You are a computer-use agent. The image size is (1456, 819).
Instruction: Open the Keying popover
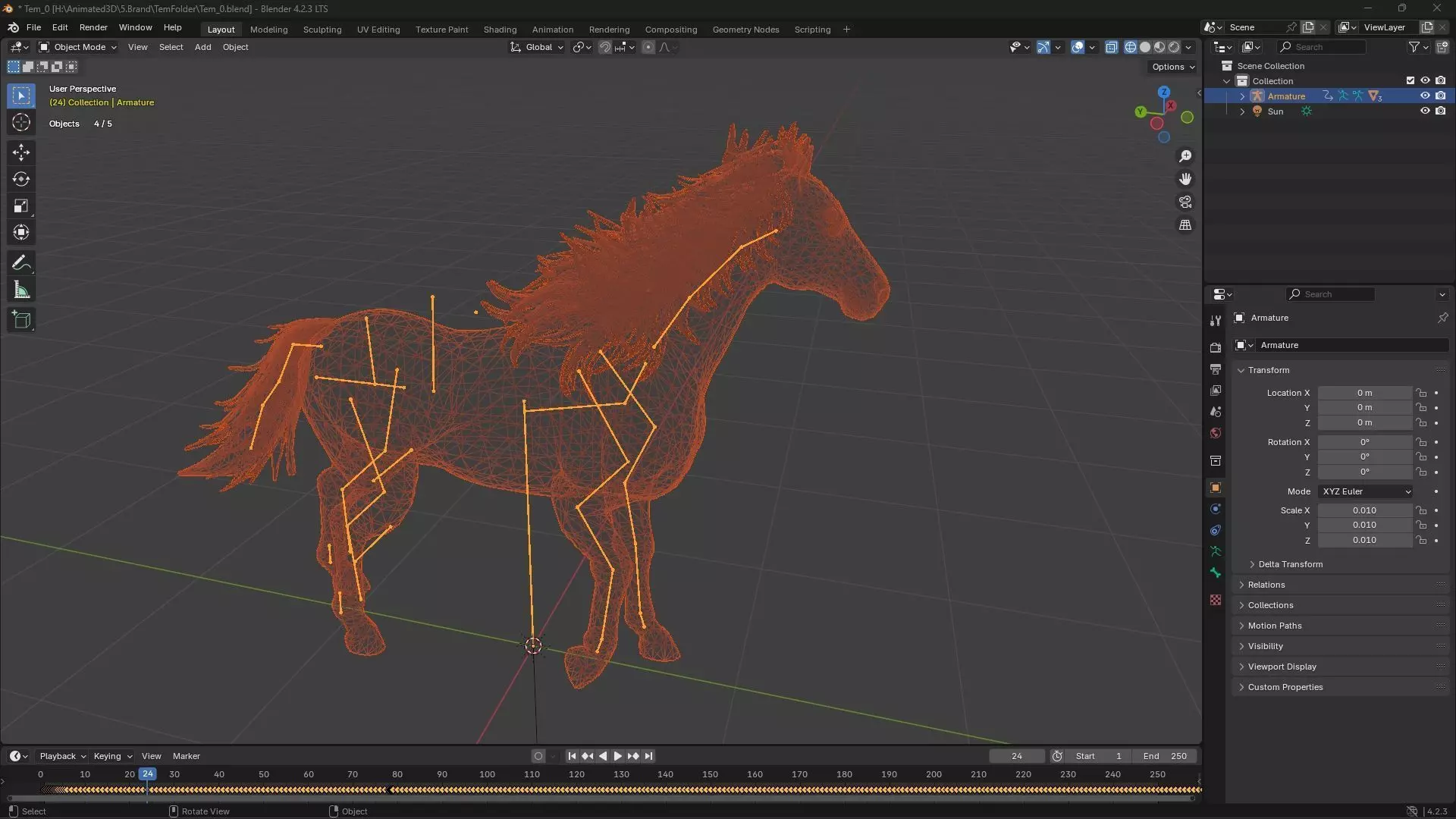click(x=112, y=756)
